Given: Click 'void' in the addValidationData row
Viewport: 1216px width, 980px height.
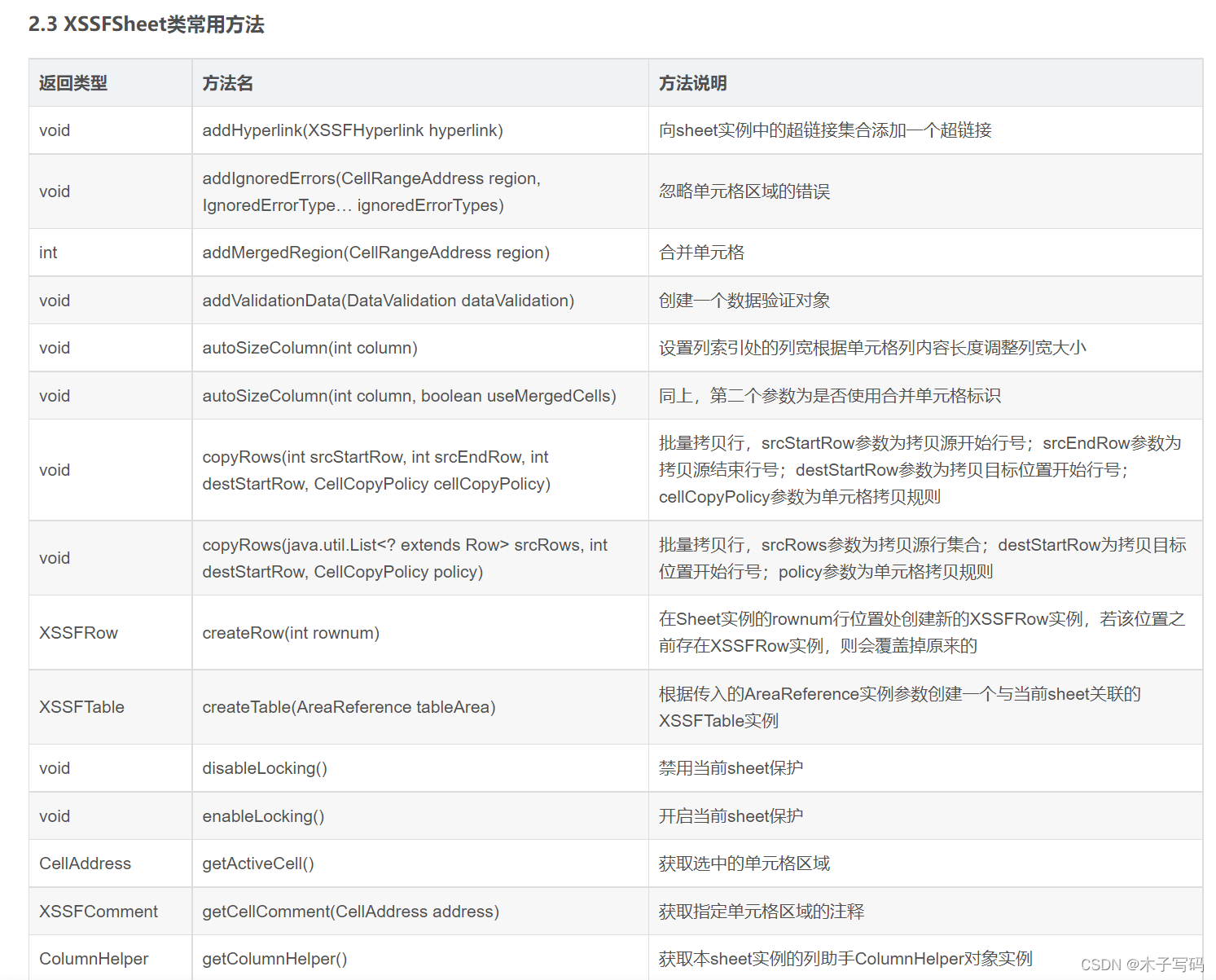Looking at the screenshot, I should [x=55, y=301].
